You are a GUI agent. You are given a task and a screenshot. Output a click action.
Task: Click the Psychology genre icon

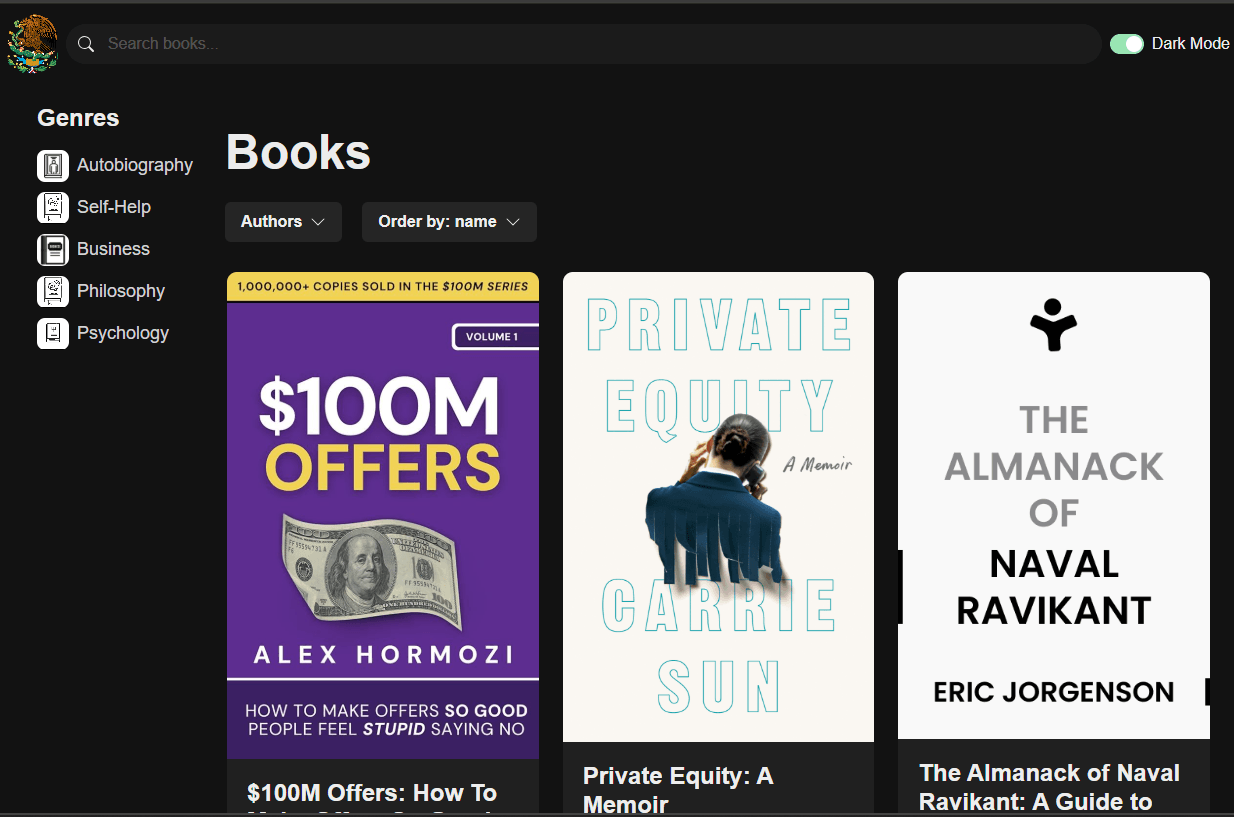coord(53,334)
